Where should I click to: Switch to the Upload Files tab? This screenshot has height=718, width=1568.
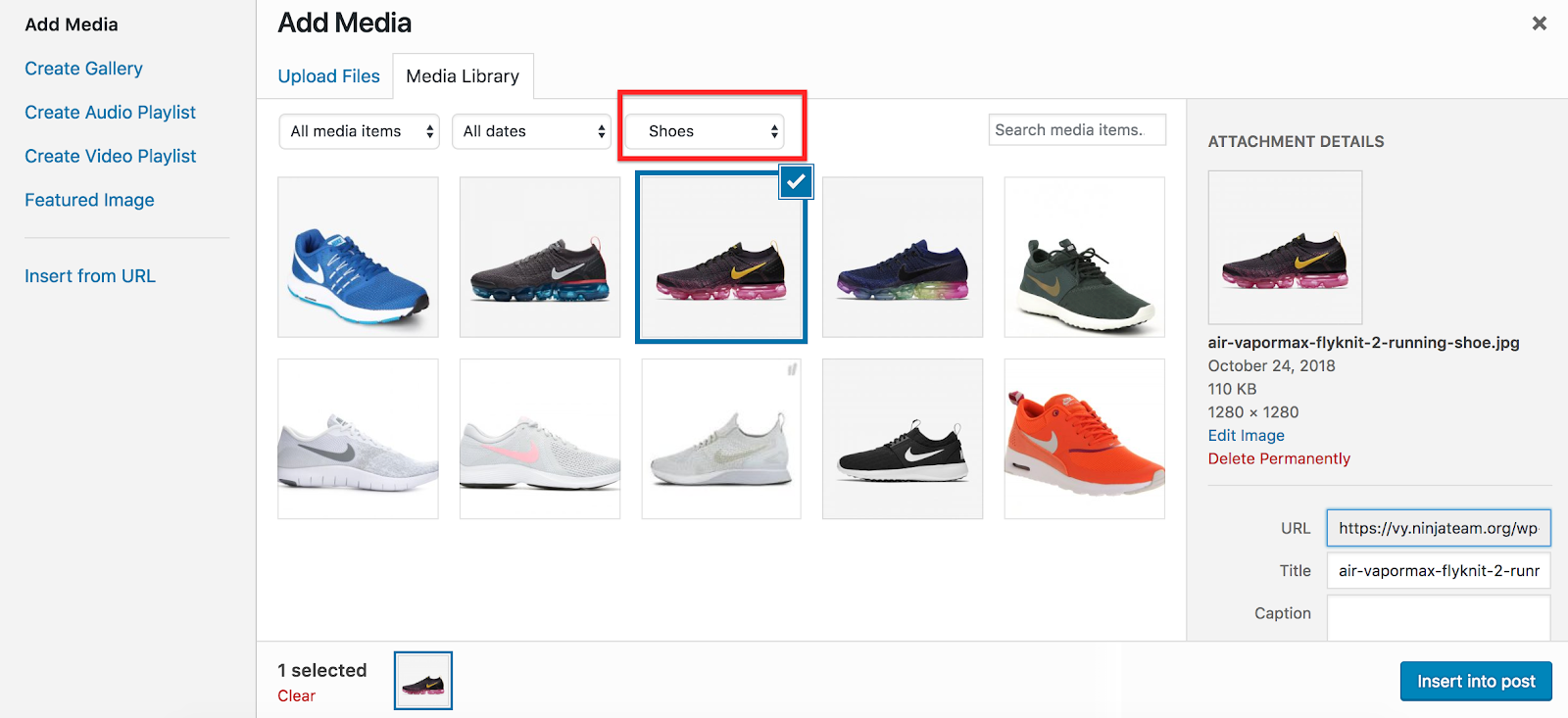click(328, 76)
